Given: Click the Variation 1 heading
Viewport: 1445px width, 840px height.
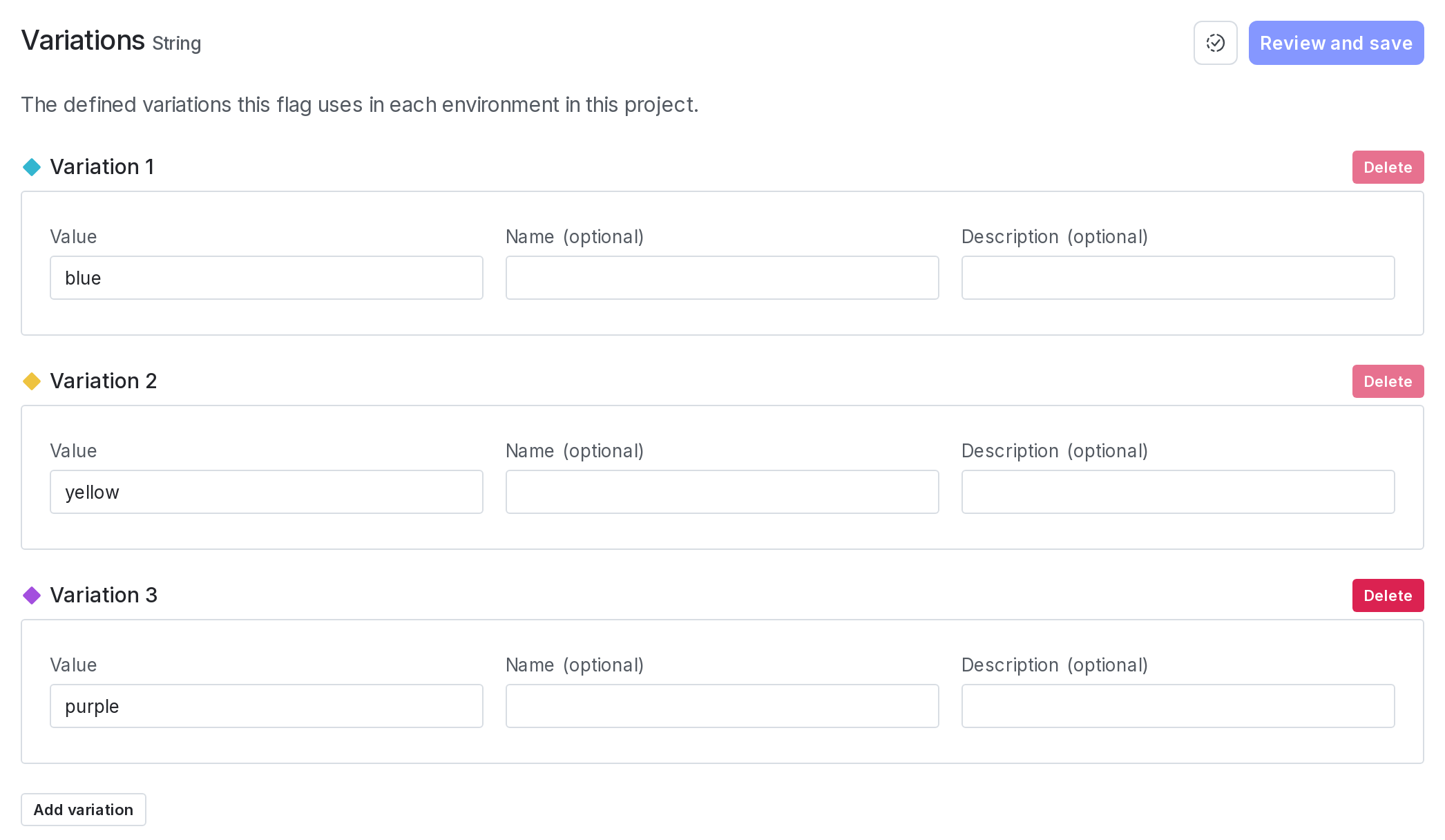Looking at the screenshot, I should click(102, 167).
